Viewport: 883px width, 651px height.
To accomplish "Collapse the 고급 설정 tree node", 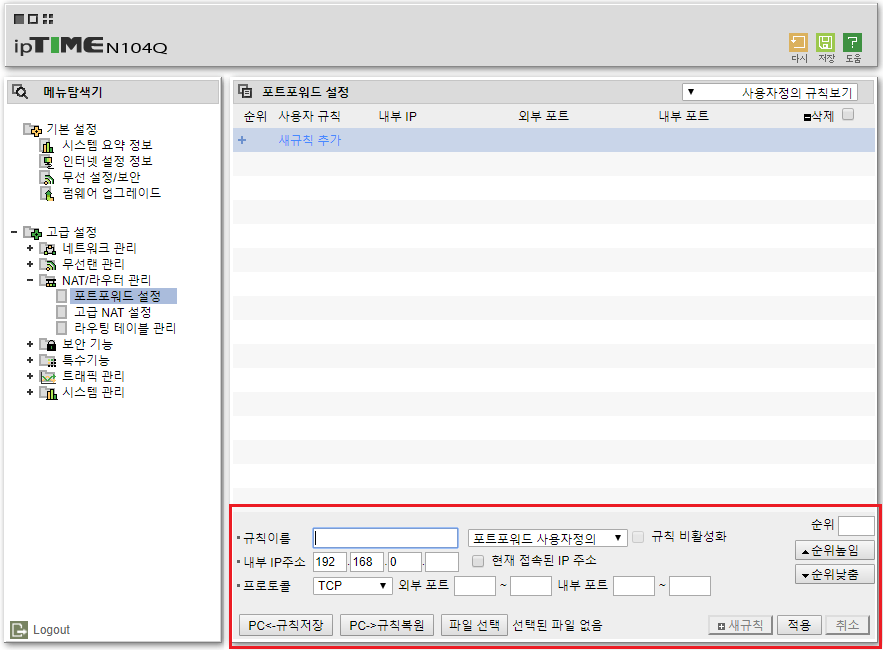I will [14, 232].
